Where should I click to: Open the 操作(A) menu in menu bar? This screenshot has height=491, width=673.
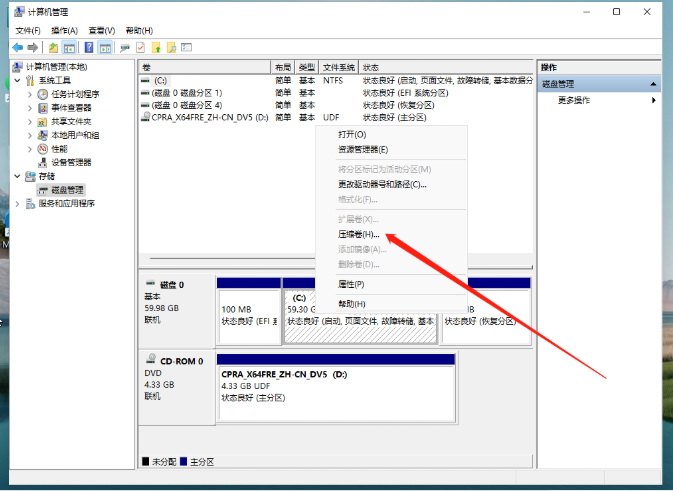point(62,31)
